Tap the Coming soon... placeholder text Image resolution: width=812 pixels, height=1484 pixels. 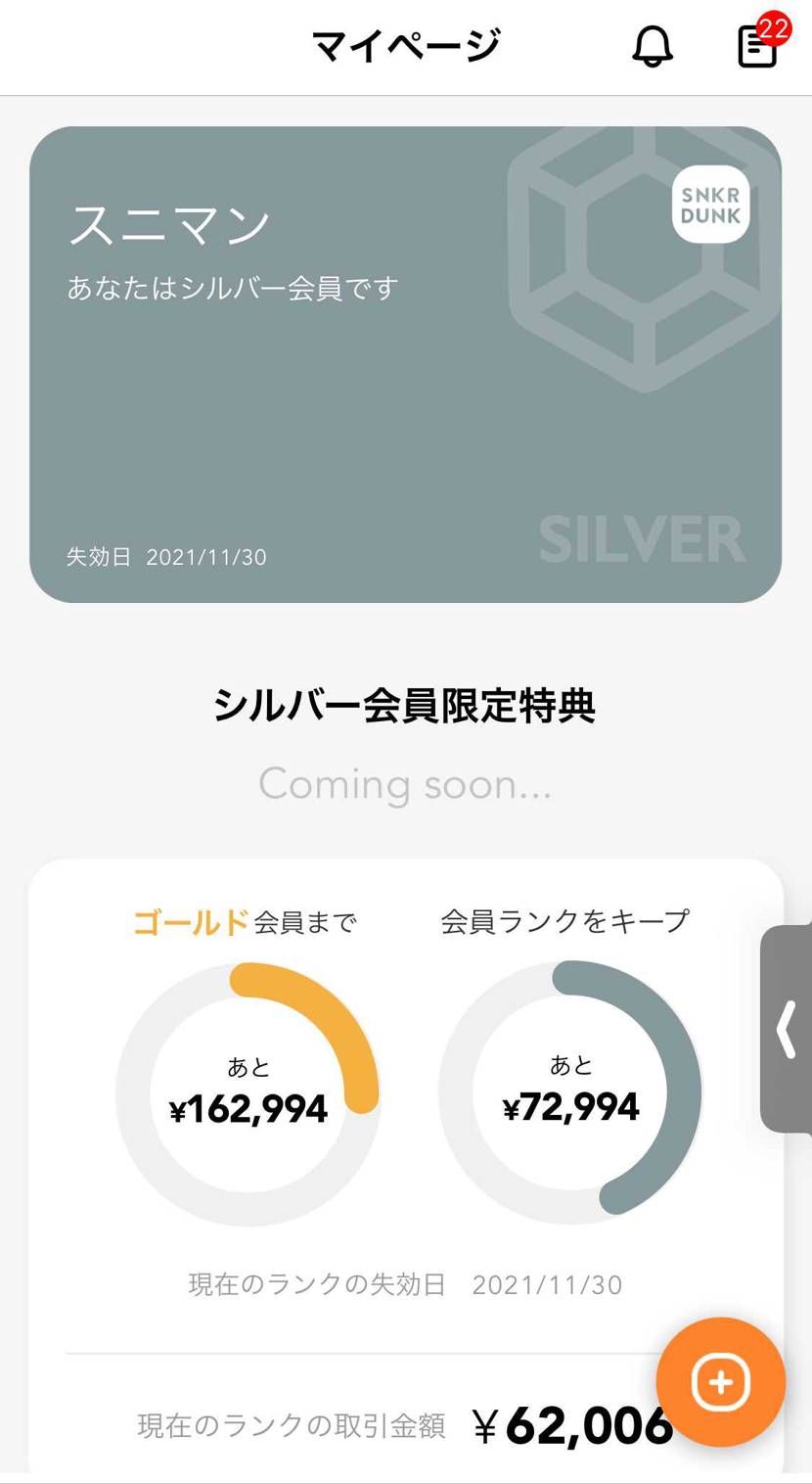coord(404,783)
